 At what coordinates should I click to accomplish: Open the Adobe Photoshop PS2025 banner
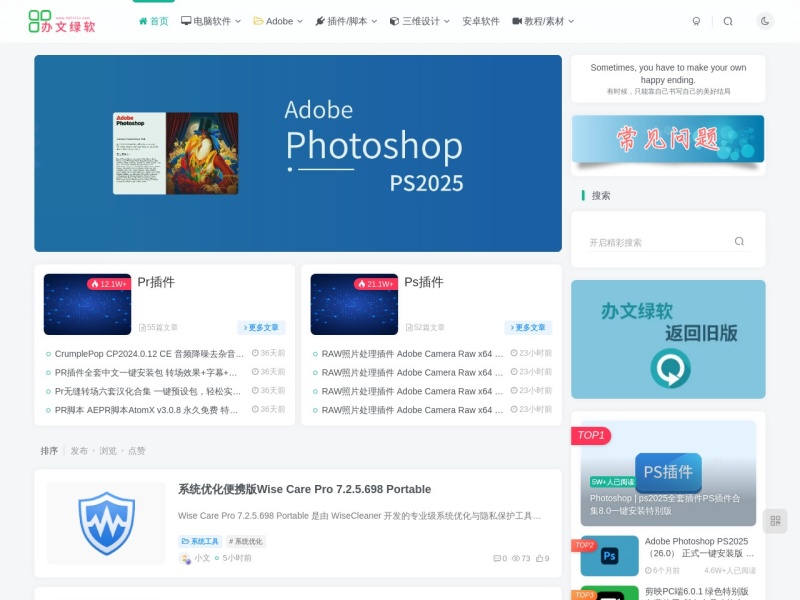[298, 153]
